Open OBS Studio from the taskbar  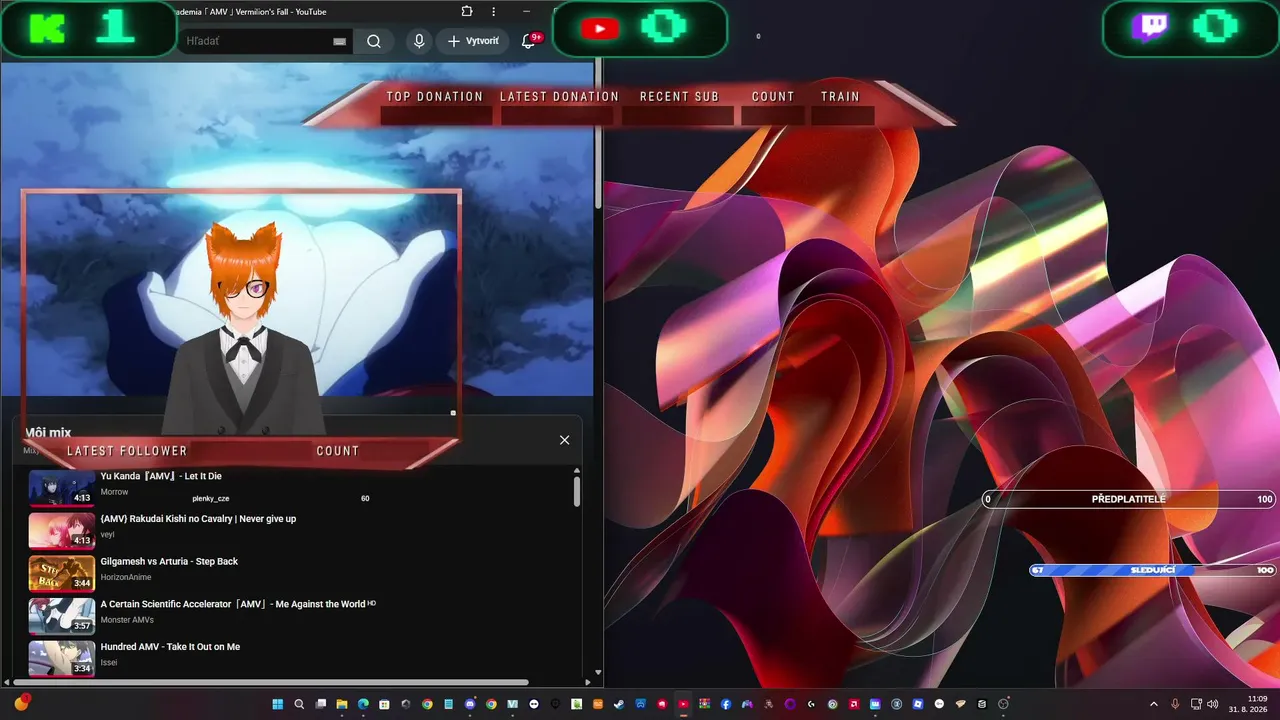[x=1004, y=704]
